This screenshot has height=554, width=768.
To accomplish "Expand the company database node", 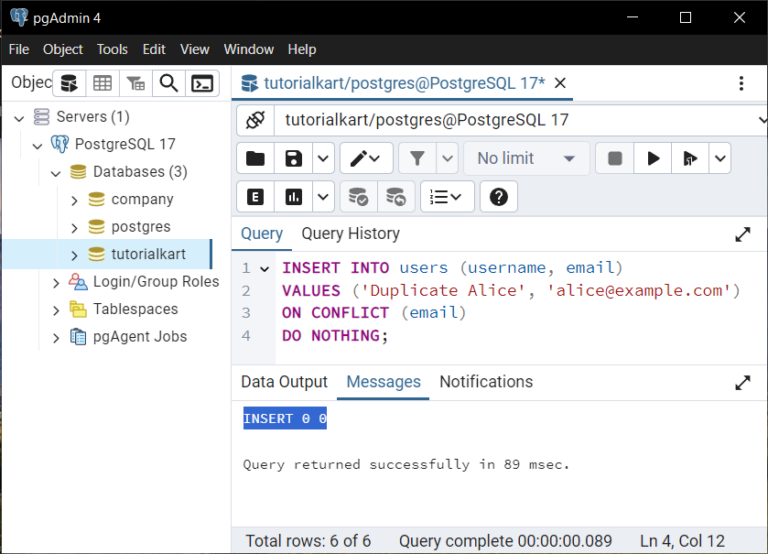I will [74, 200].
